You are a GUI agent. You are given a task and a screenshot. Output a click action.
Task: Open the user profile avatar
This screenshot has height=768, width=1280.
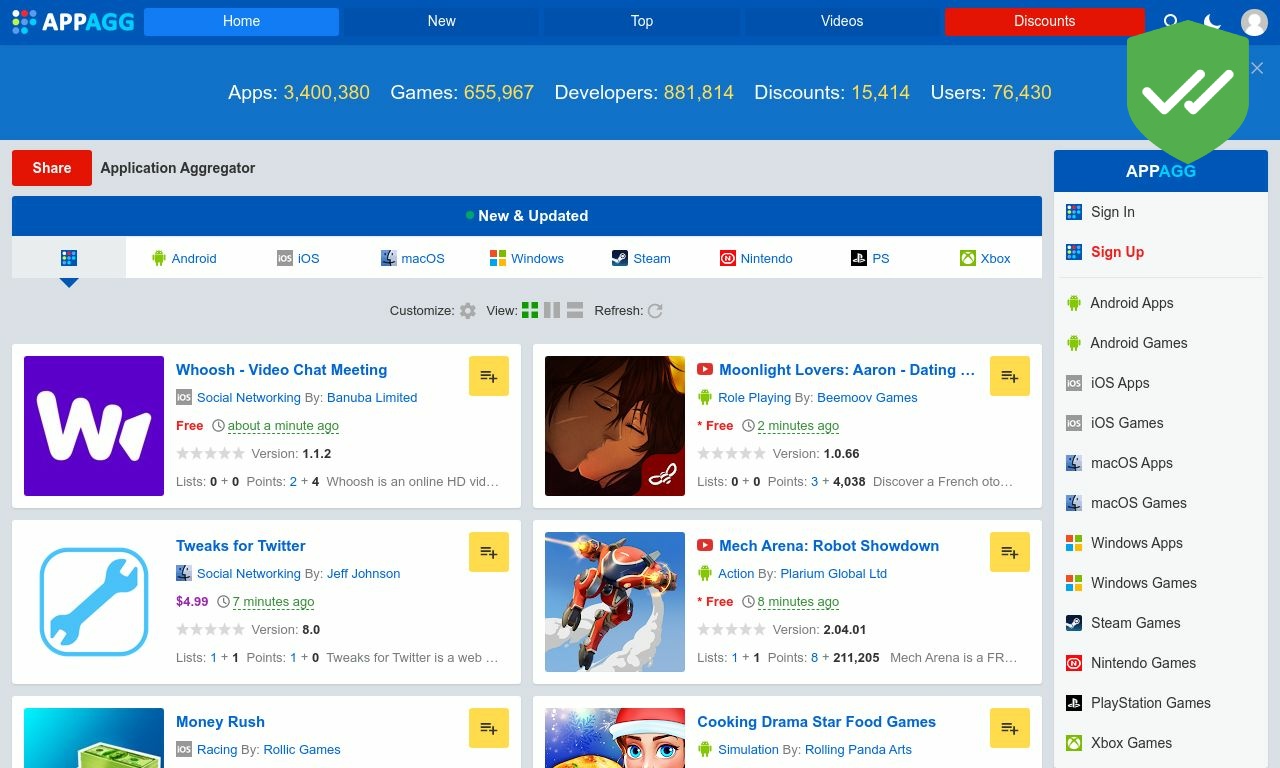pos(1254,22)
